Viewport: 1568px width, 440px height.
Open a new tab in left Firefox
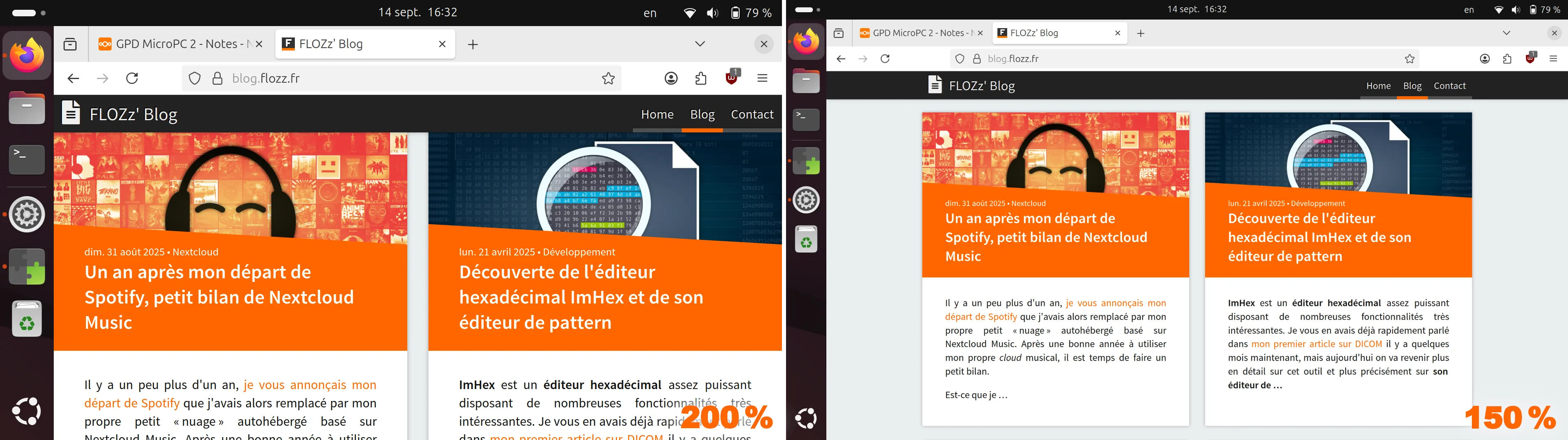[x=473, y=44]
